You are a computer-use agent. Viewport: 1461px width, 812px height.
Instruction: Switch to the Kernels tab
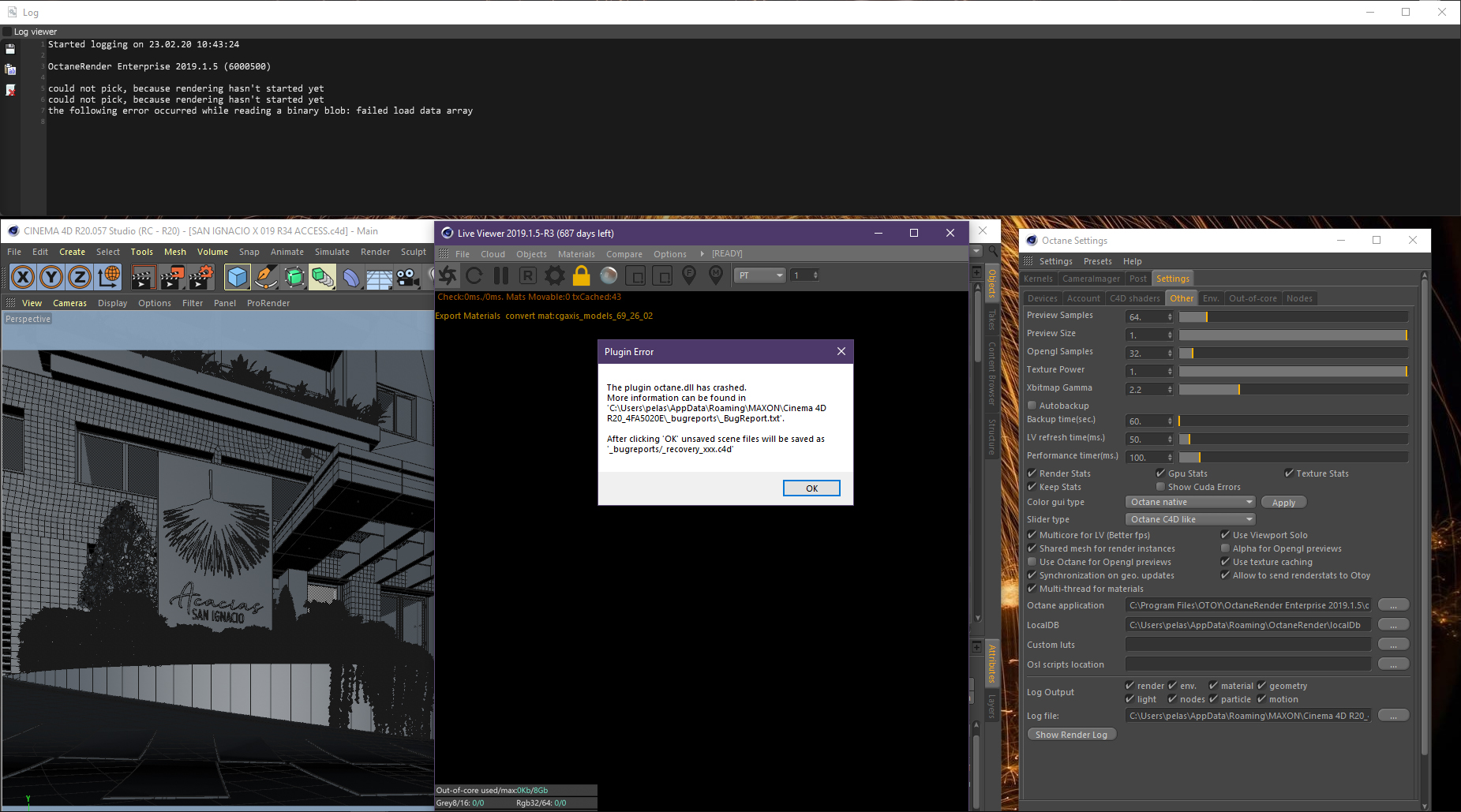(1038, 279)
